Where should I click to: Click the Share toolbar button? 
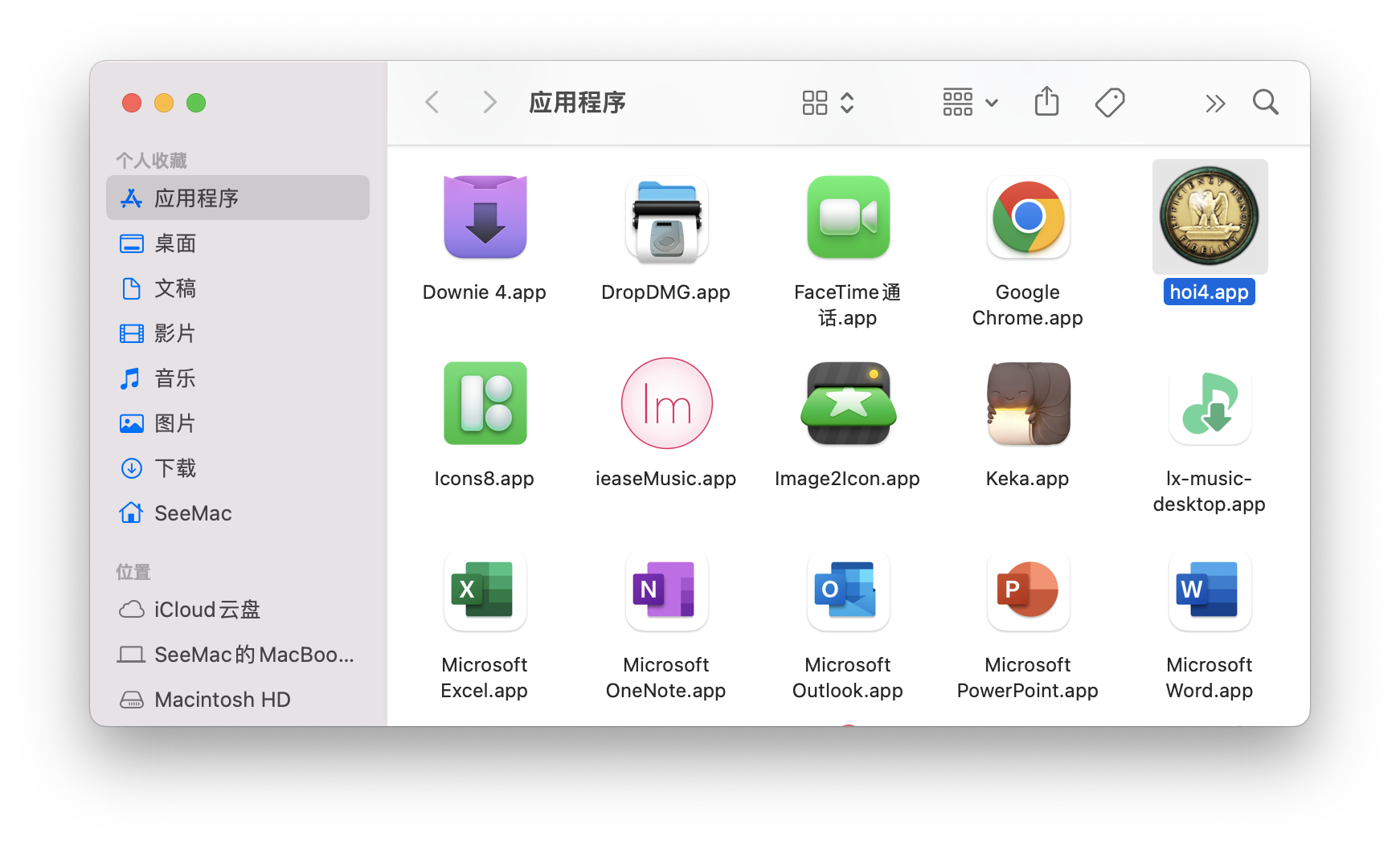click(x=1046, y=103)
